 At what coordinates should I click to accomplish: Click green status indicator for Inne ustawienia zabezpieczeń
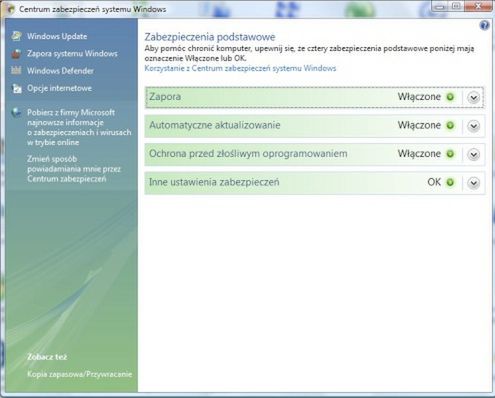coord(450,182)
